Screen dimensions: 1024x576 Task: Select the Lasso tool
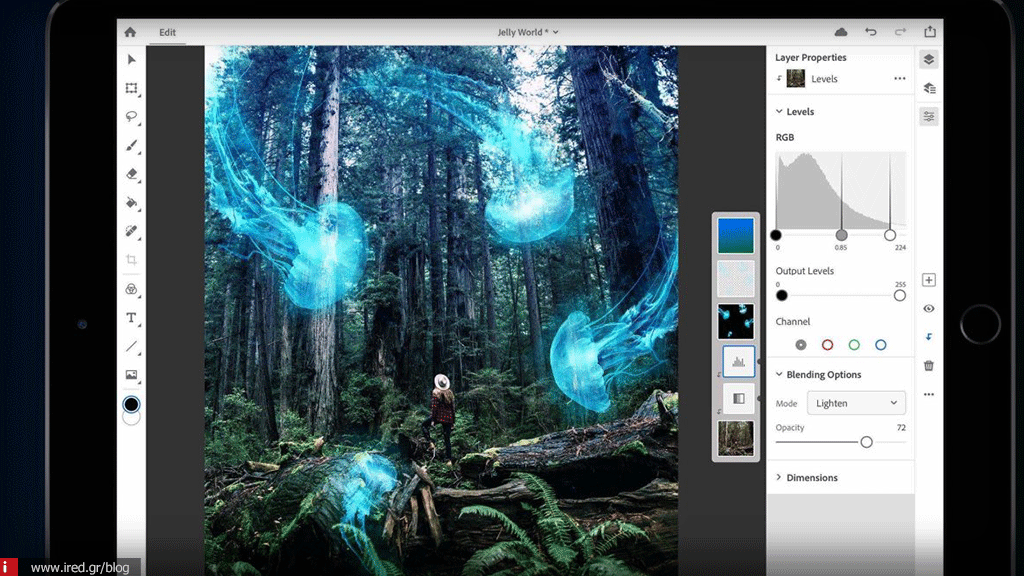click(131, 117)
